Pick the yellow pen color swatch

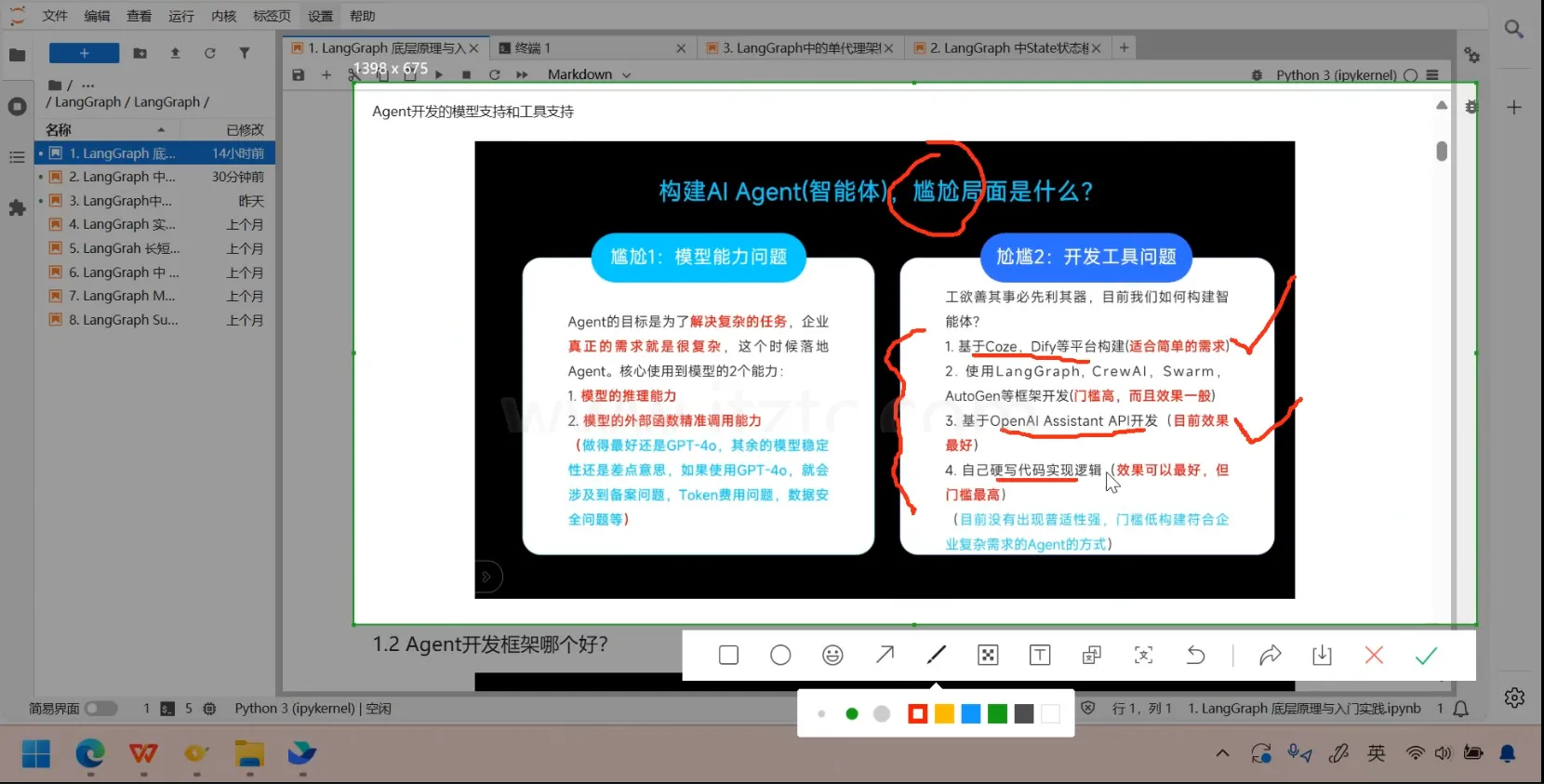point(944,713)
